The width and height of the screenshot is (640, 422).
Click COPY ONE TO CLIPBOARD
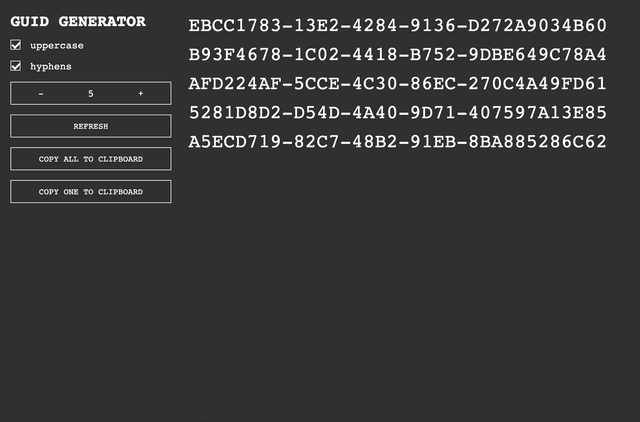click(91, 191)
